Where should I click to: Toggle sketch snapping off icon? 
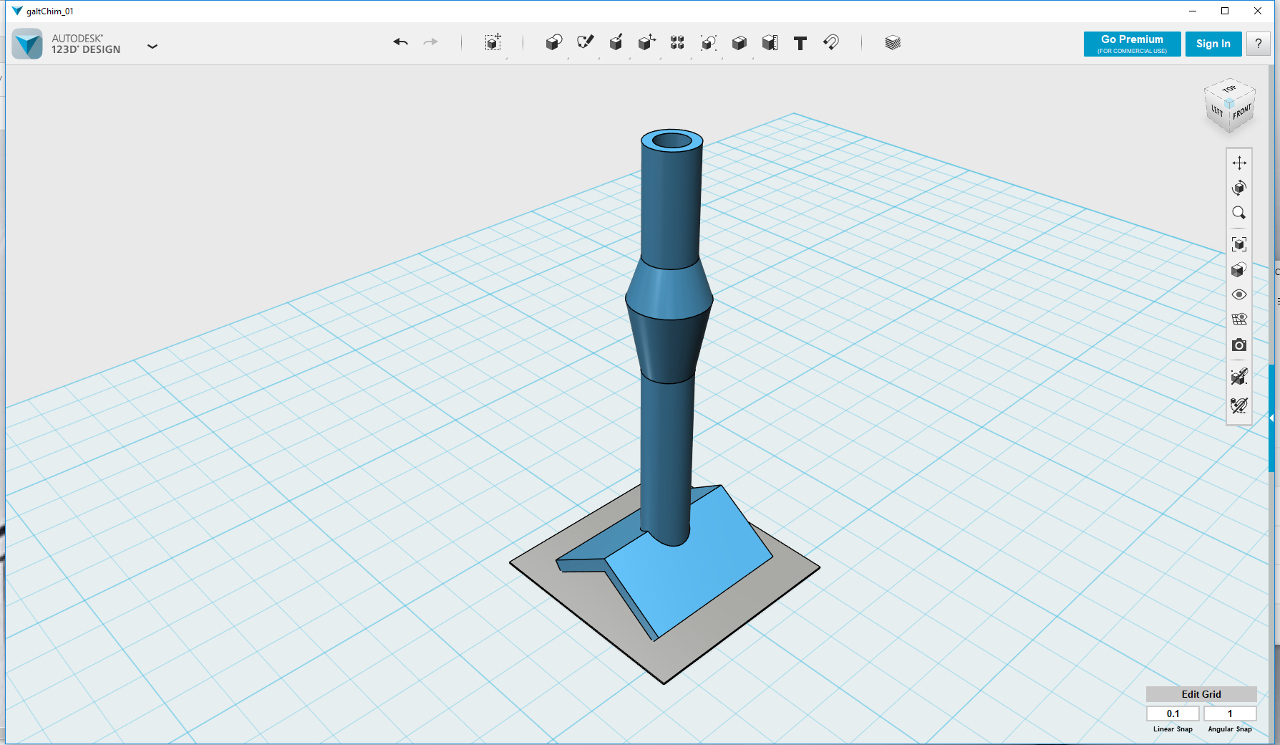click(x=1239, y=405)
